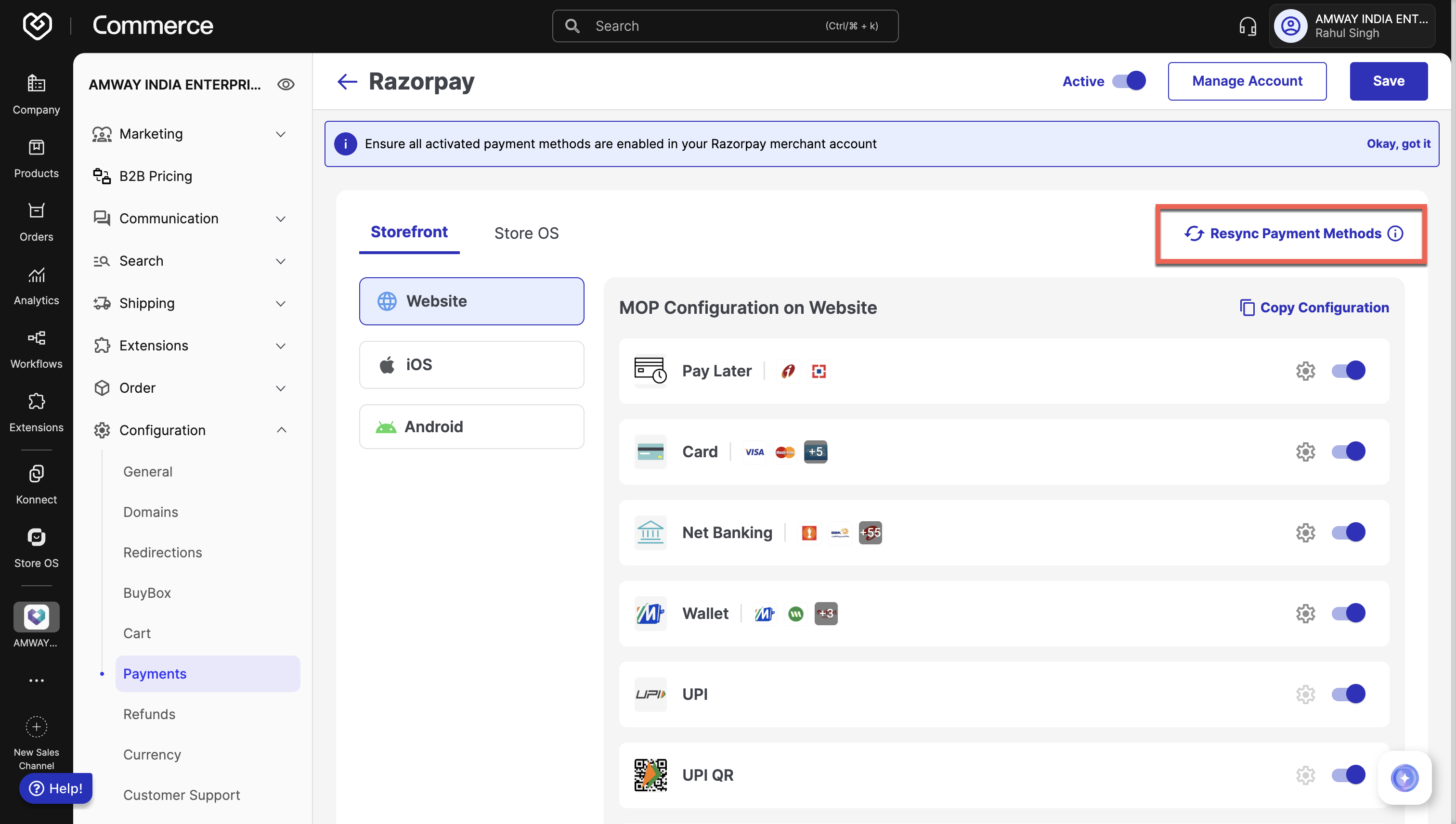Open the AI assistant floating button
1456x824 pixels.
pos(1404,778)
